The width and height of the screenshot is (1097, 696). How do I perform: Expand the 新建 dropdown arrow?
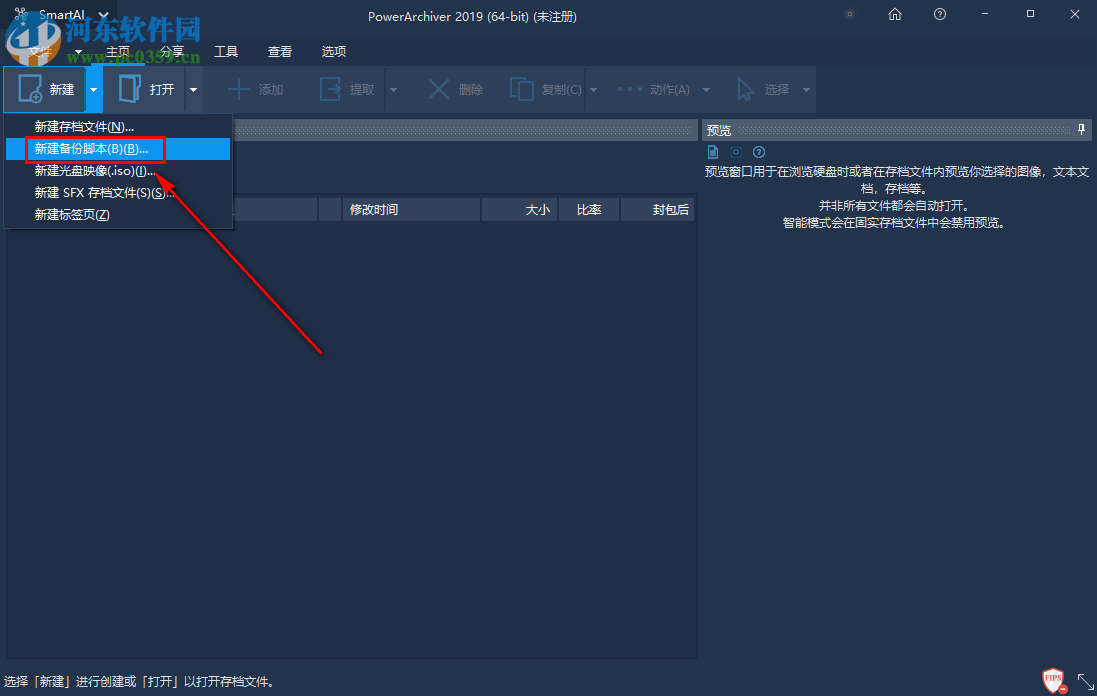point(92,89)
